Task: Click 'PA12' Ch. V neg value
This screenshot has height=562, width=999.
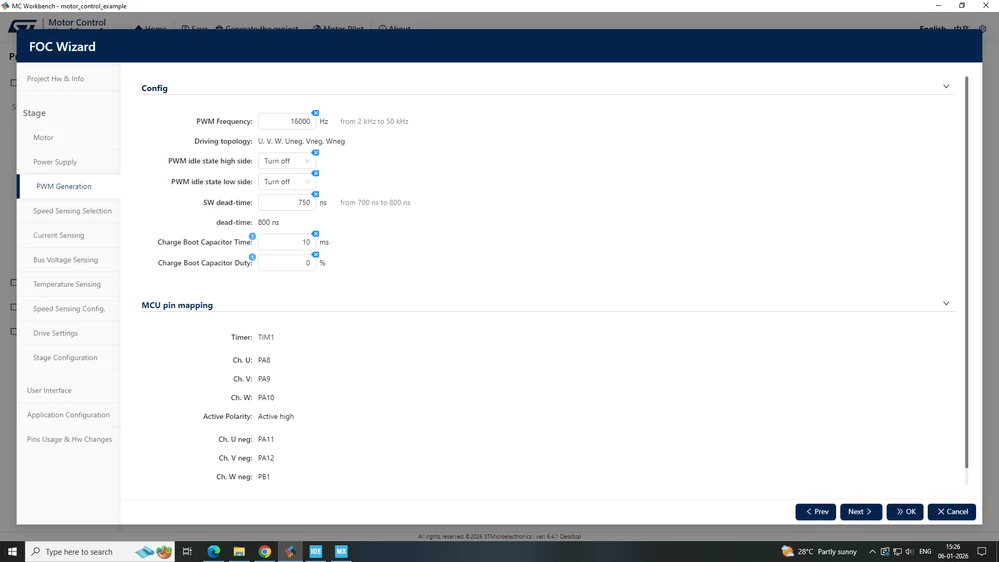Action: click(x=266, y=458)
